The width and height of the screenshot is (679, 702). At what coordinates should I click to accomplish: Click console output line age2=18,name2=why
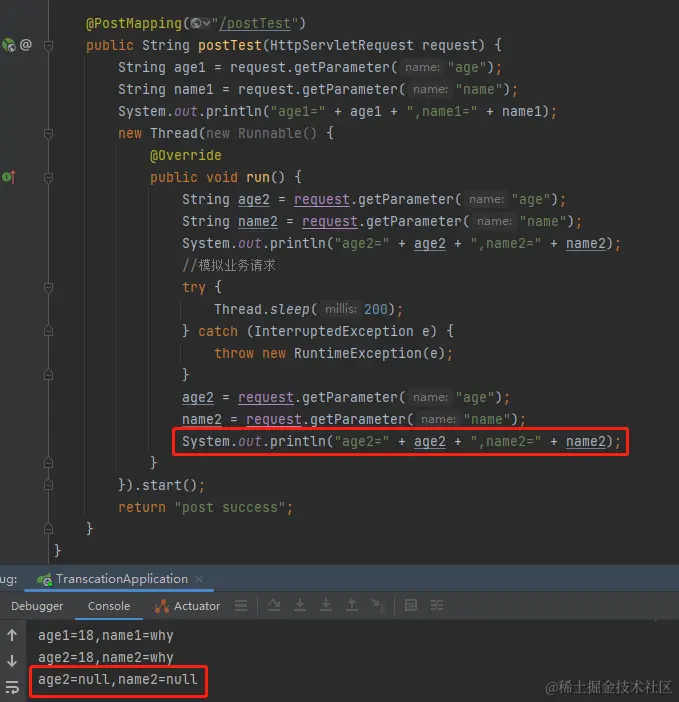[x=106, y=657]
